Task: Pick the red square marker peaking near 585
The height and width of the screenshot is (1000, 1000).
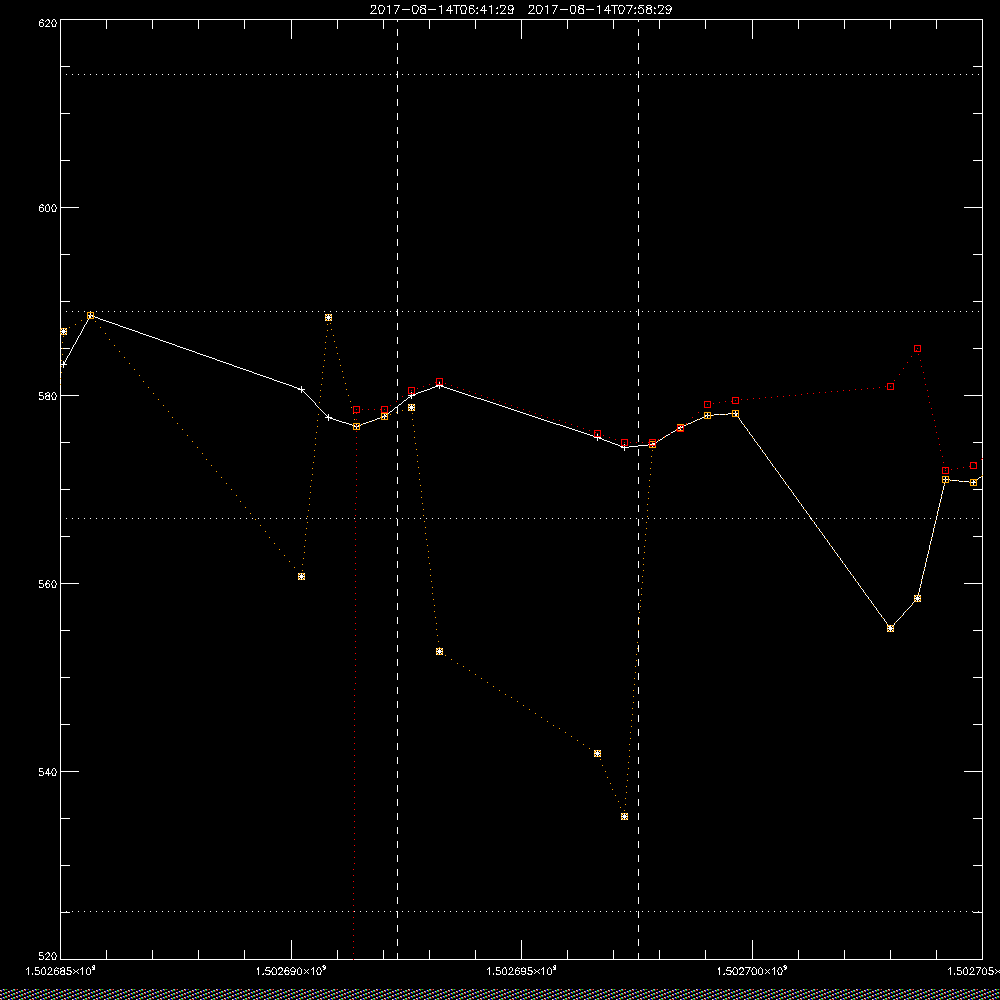Action: (917, 348)
